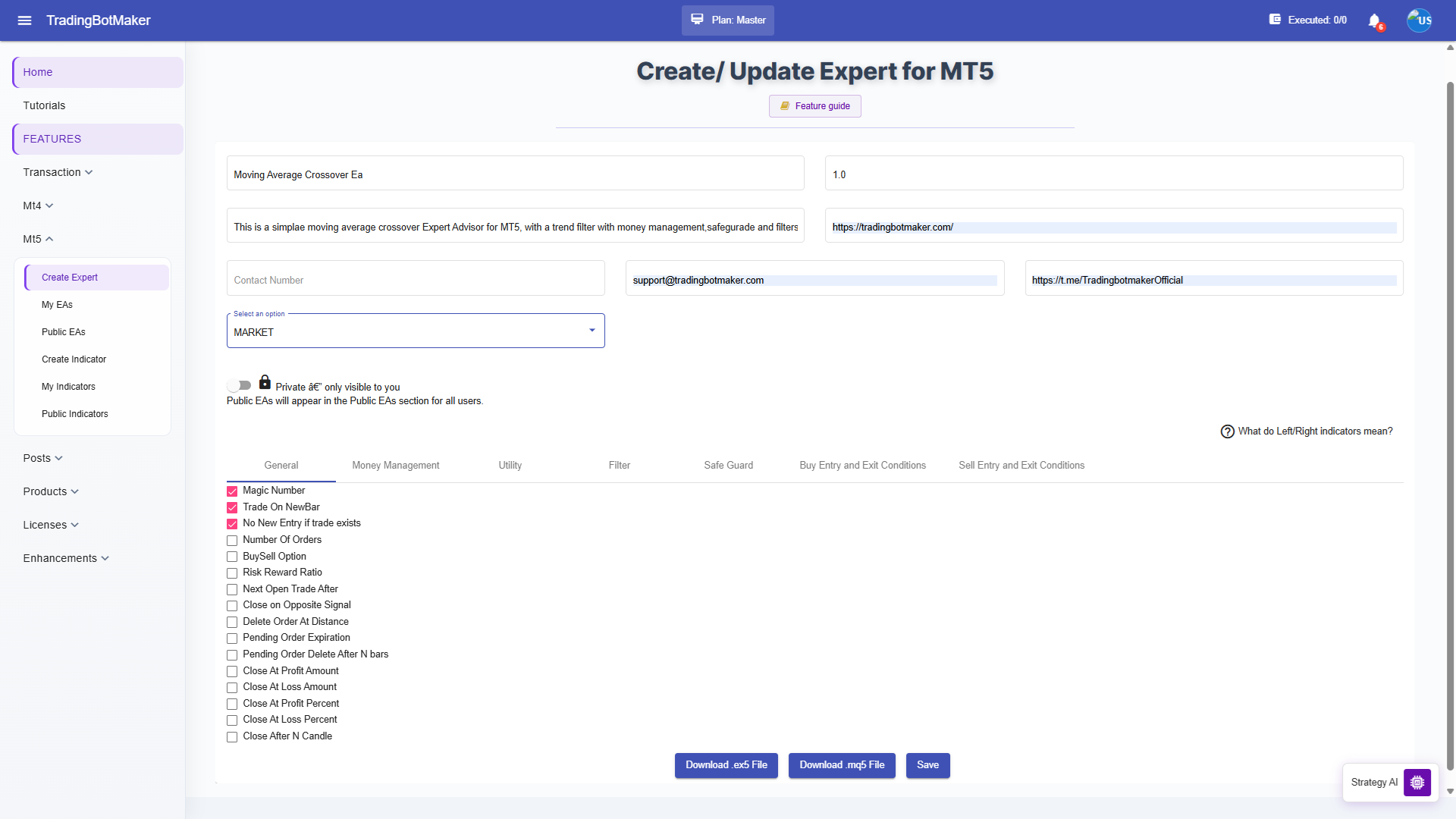Click Download .mq5 File button

(x=842, y=765)
